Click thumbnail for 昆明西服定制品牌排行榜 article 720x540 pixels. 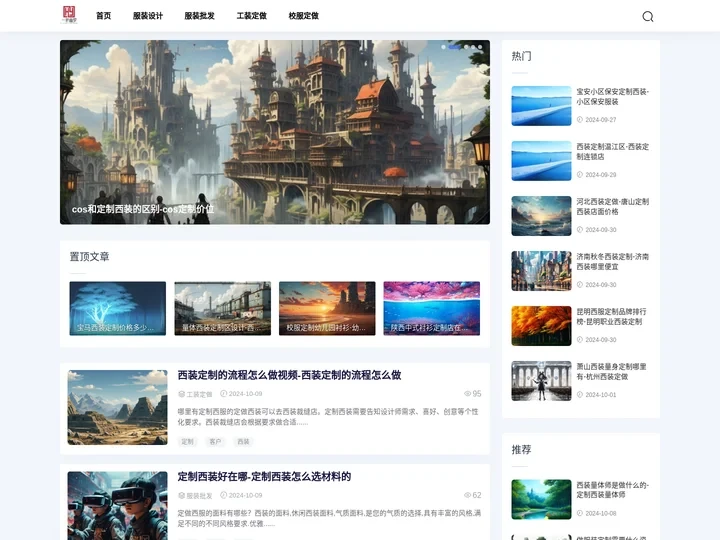click(x=541, y=326)
